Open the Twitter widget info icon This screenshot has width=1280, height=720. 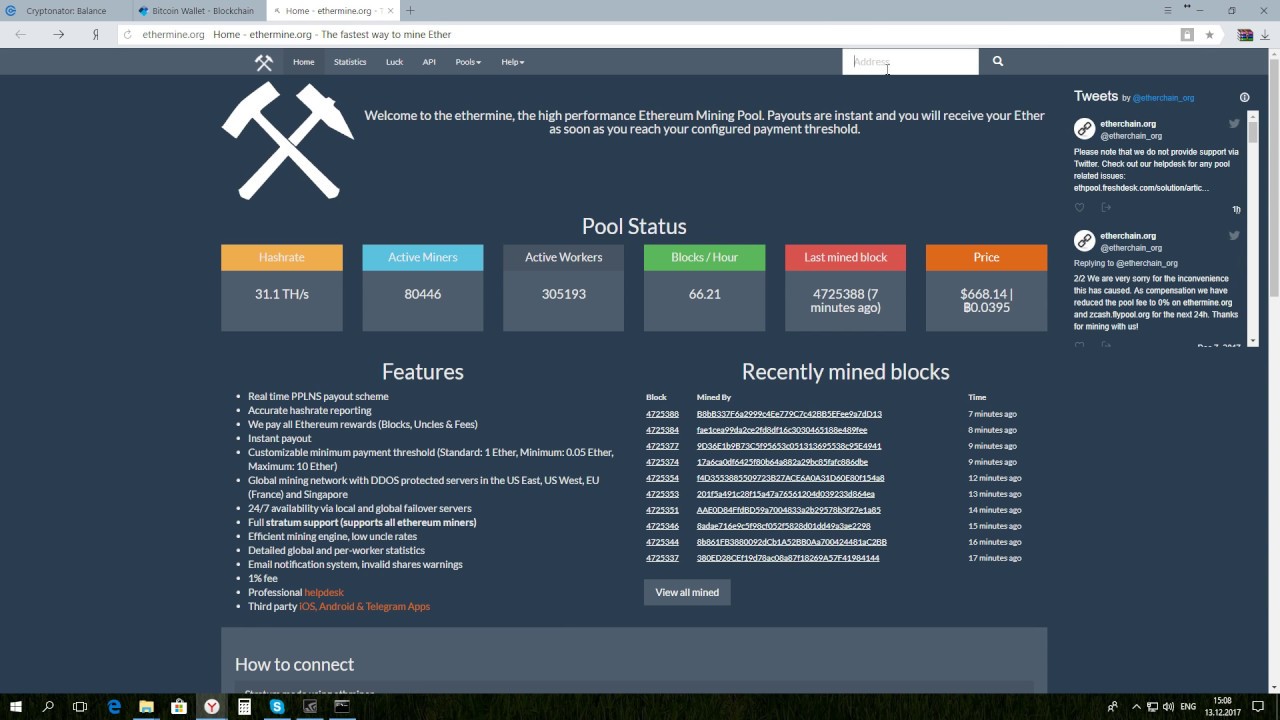click(x=1244, y=97)
